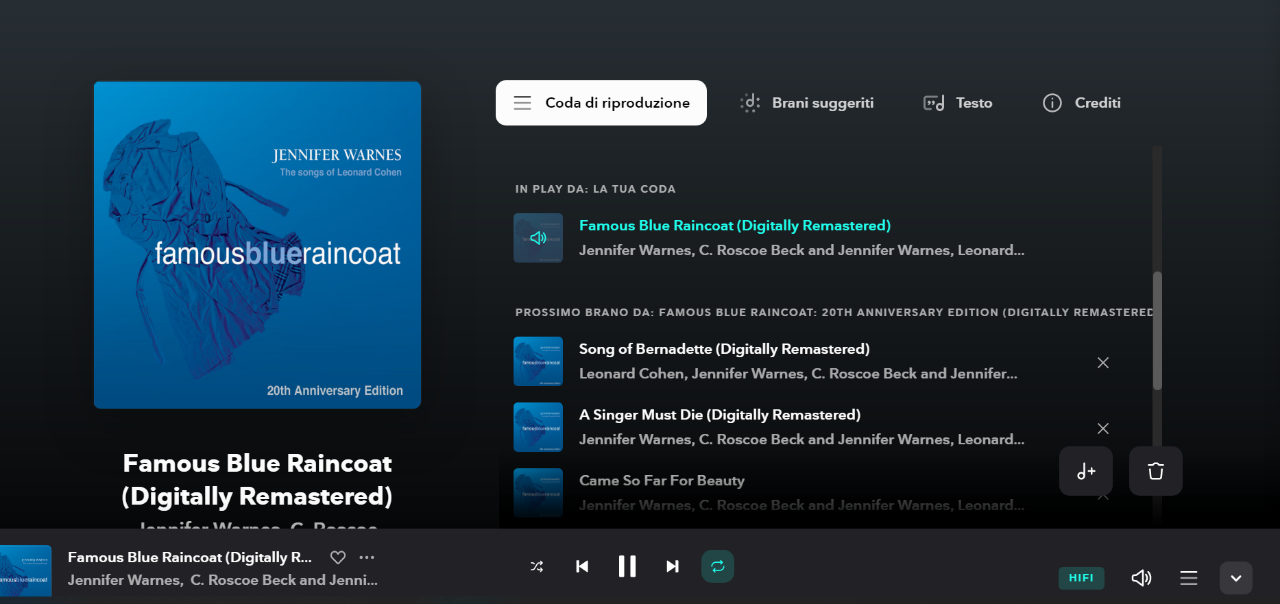Open the Coda di riproduzione tab
Screen dimensions: 1280x604
coord(601,103)
